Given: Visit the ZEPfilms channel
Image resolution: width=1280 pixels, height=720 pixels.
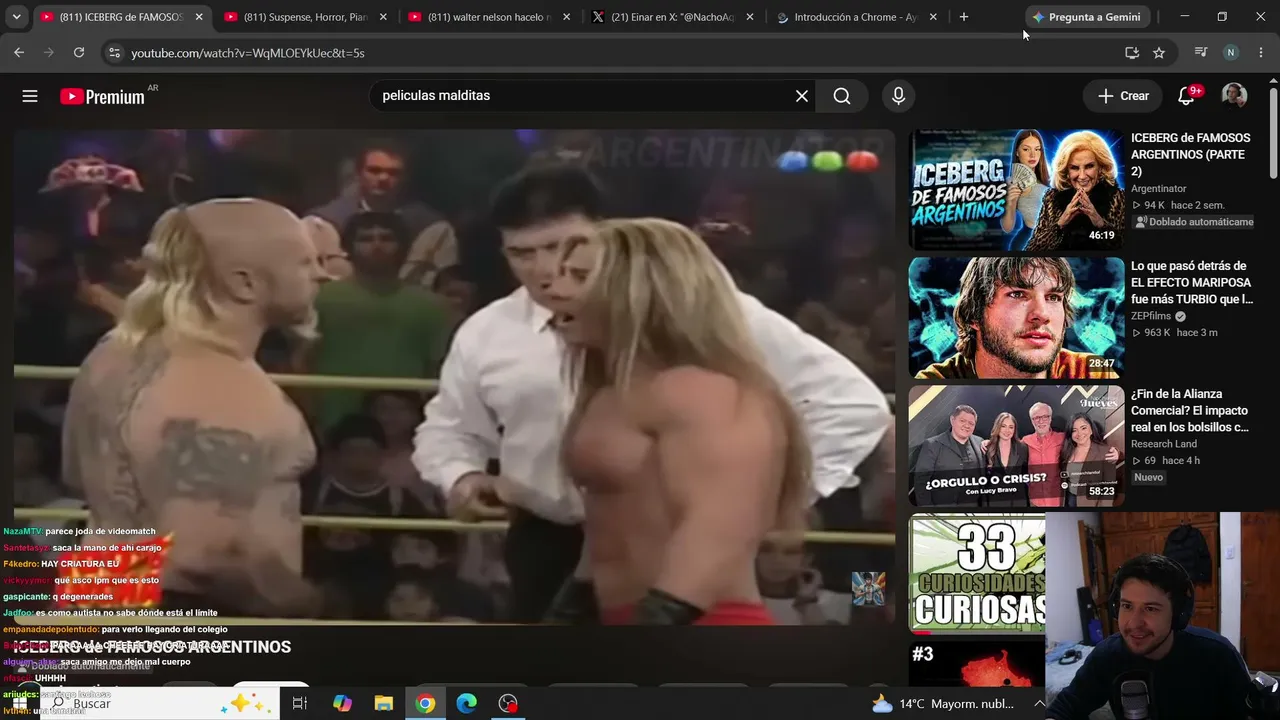Looking at the screenshot, I should click(x=1151, y=316).
